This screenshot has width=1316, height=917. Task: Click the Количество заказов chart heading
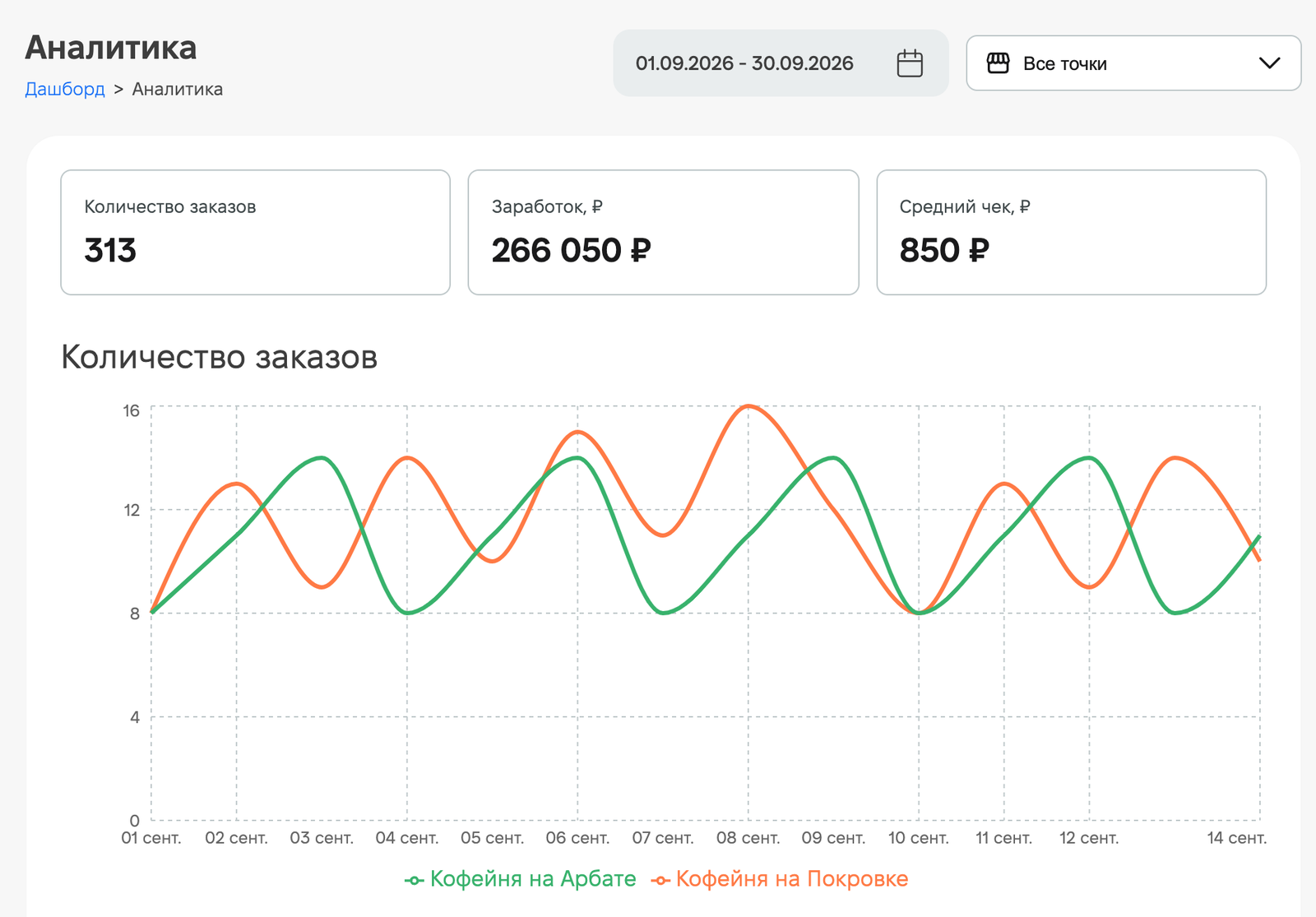click(x=220, y=357)
